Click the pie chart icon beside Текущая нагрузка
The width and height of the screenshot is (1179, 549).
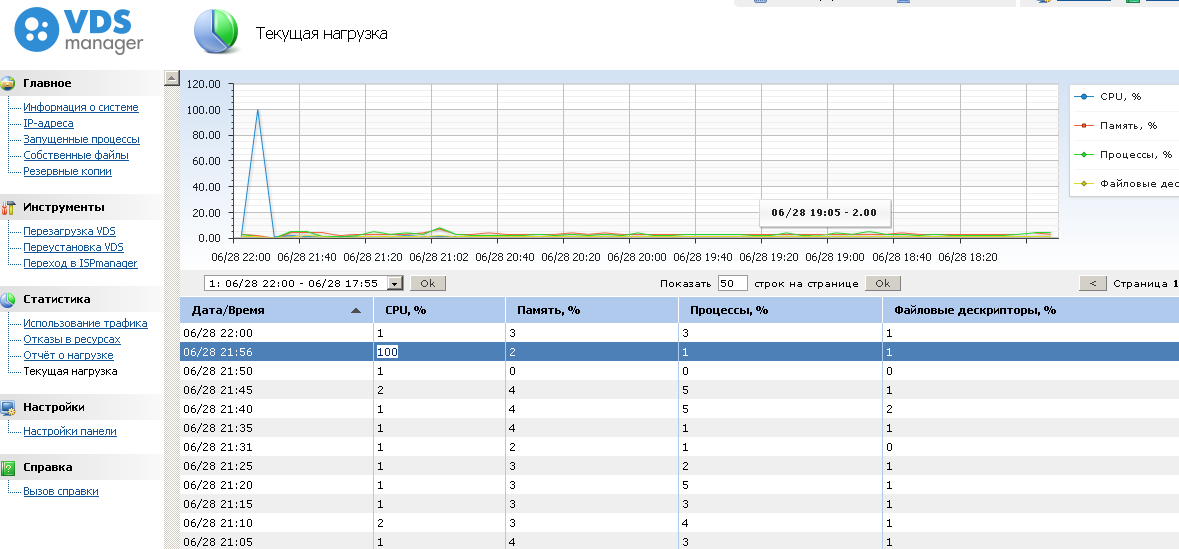[x=216, y=32]
